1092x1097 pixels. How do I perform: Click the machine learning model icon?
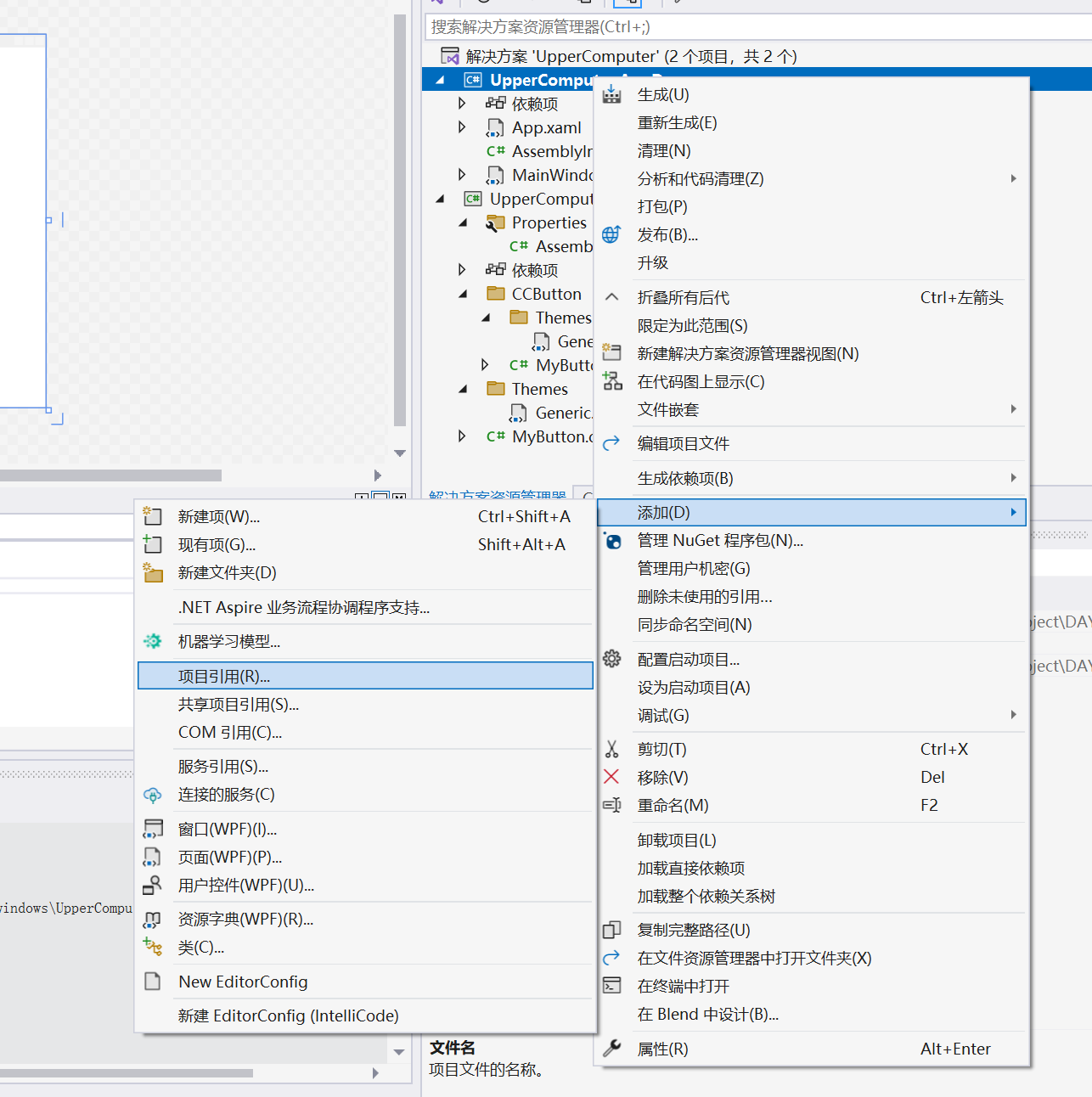153,641
